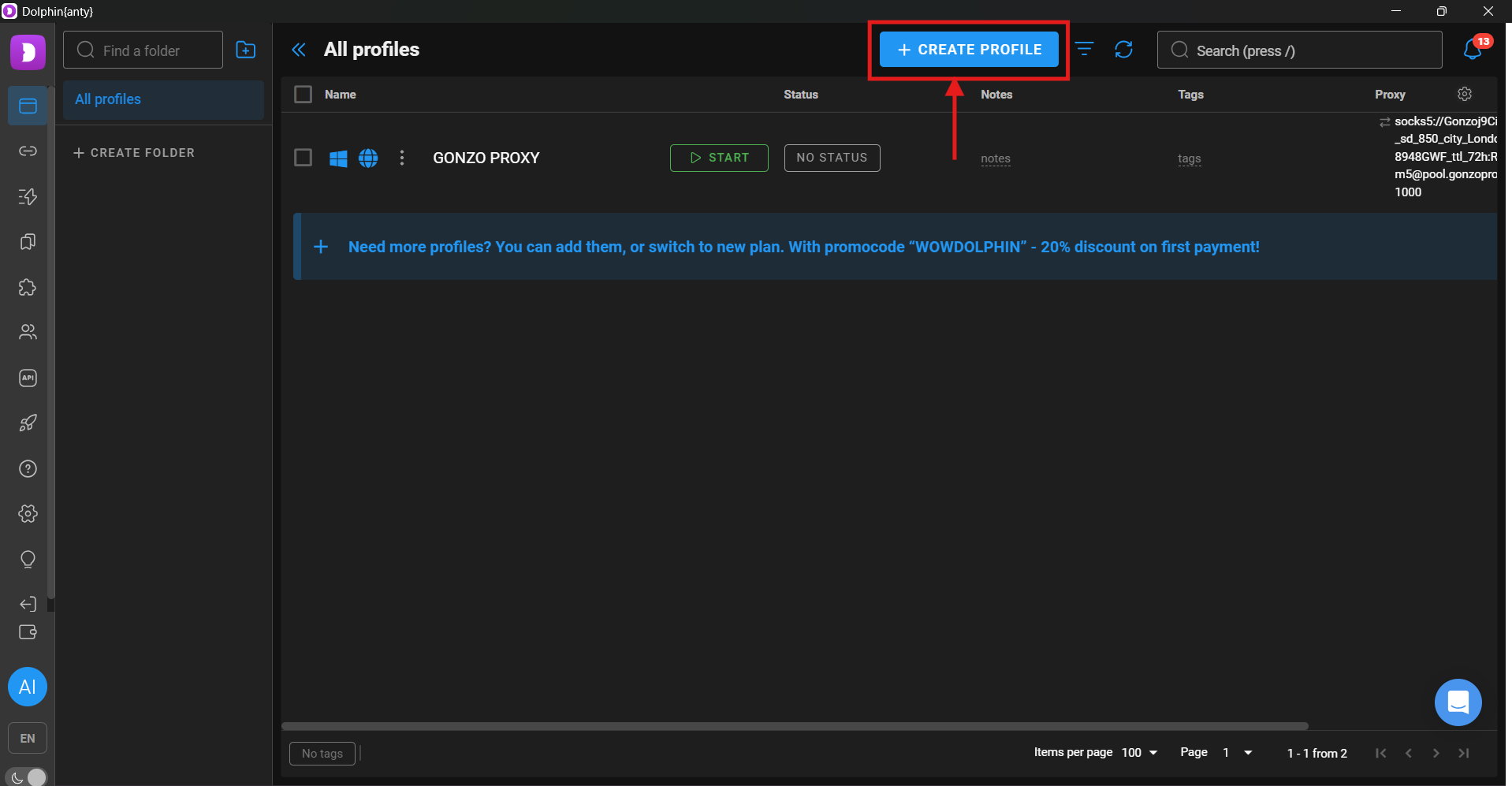Go to last page arrow
1512x786 pixels.
click(x=1464, y=753)
